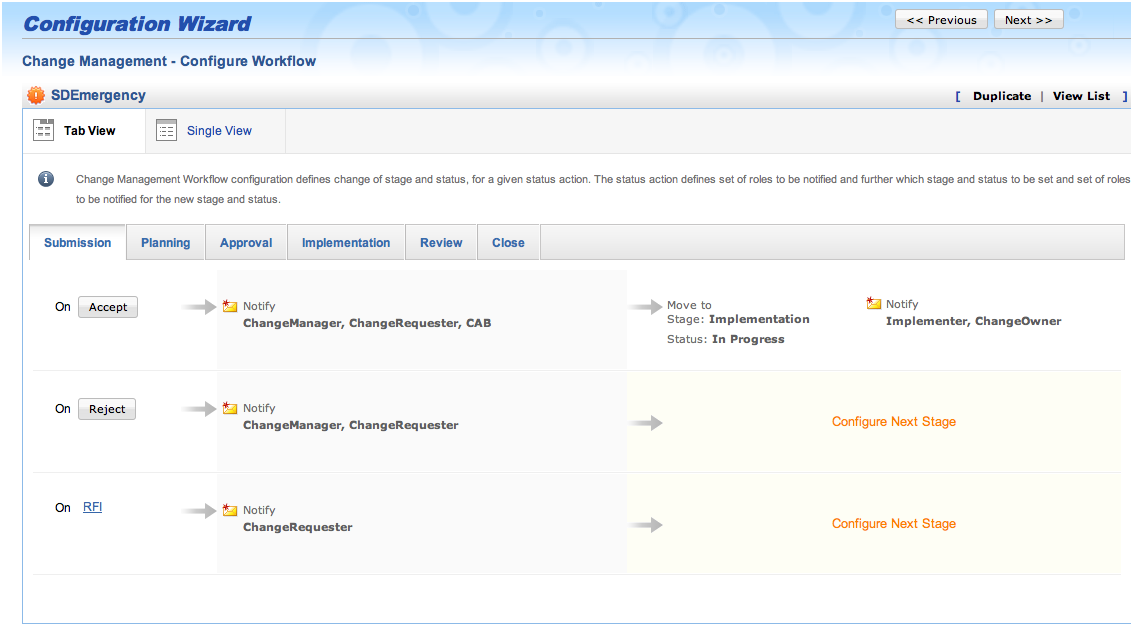1131x624 pixels.
Task: Select the Single View layout icon
Action: click(166, 130)
